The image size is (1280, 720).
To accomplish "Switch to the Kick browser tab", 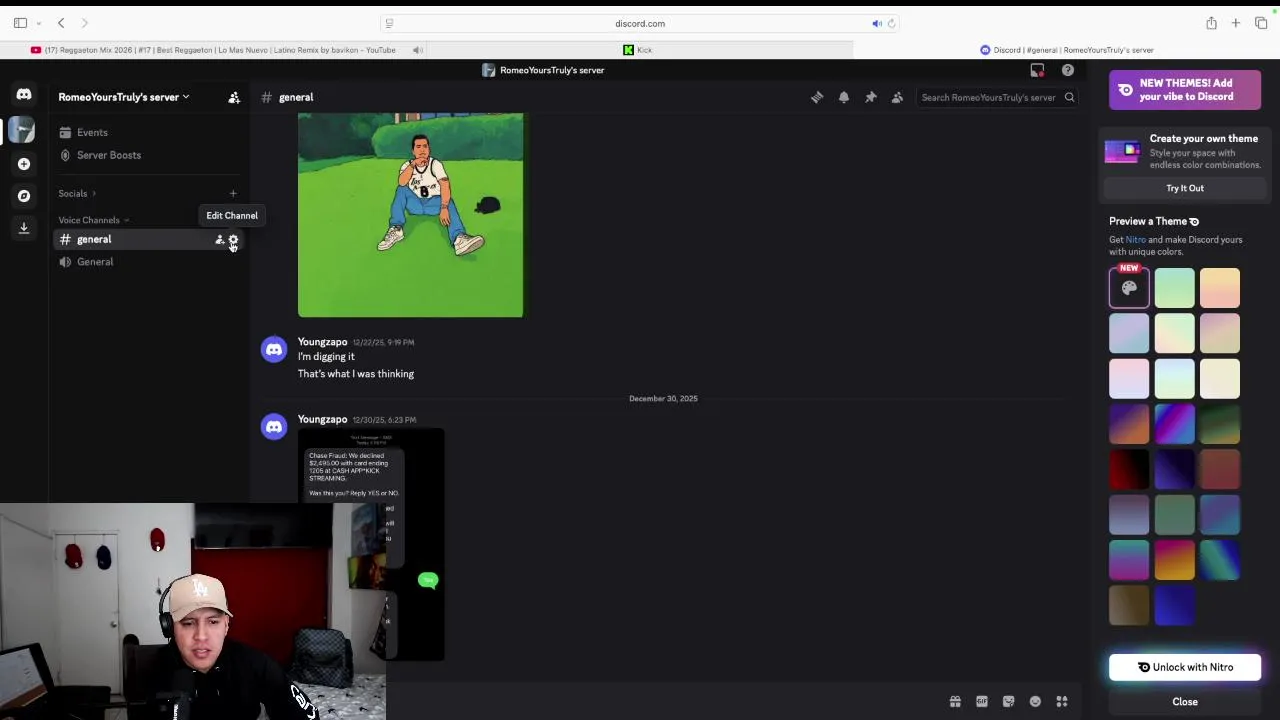I will pos(640,50).
